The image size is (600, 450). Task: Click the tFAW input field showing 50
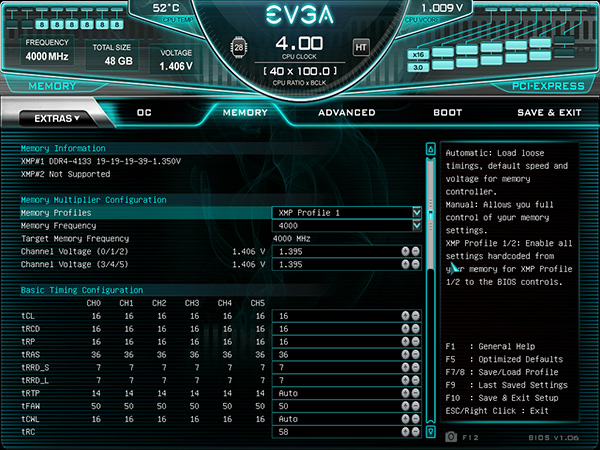[347, 406]
